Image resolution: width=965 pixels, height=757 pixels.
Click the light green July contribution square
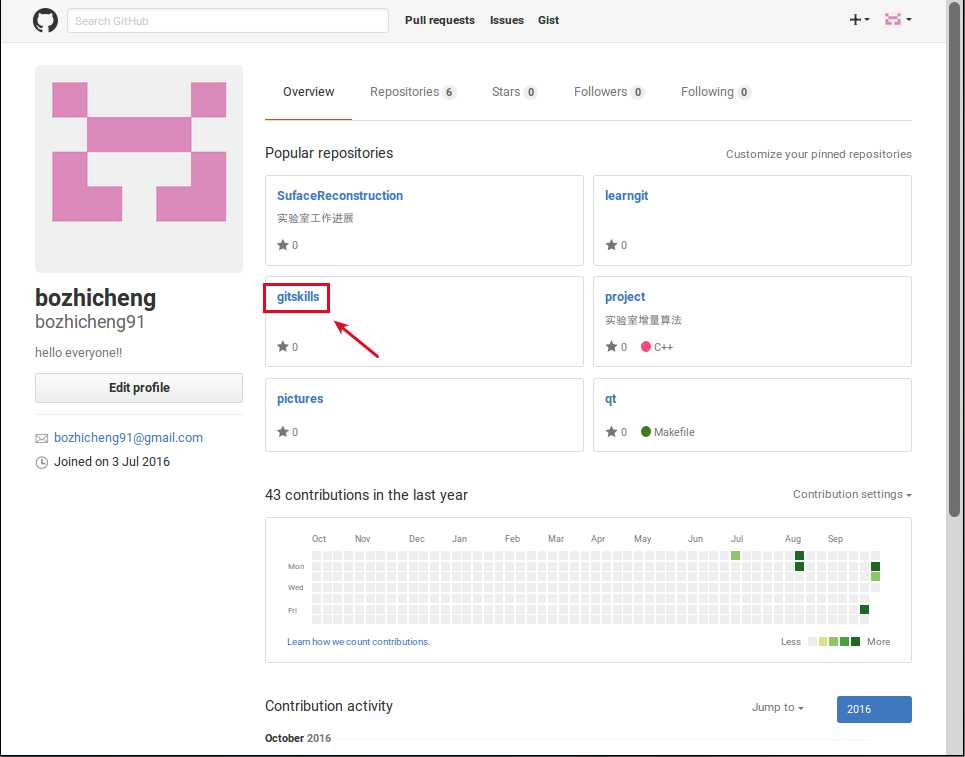735,556
